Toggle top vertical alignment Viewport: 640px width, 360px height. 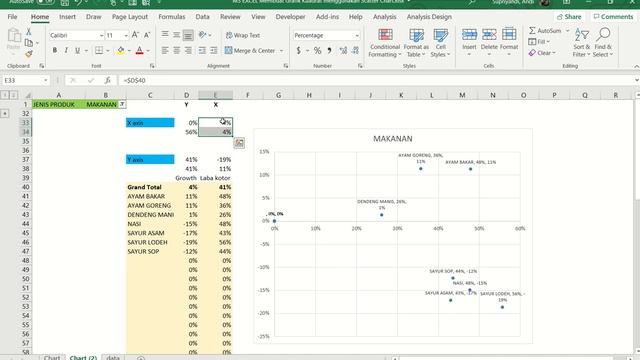165,35
